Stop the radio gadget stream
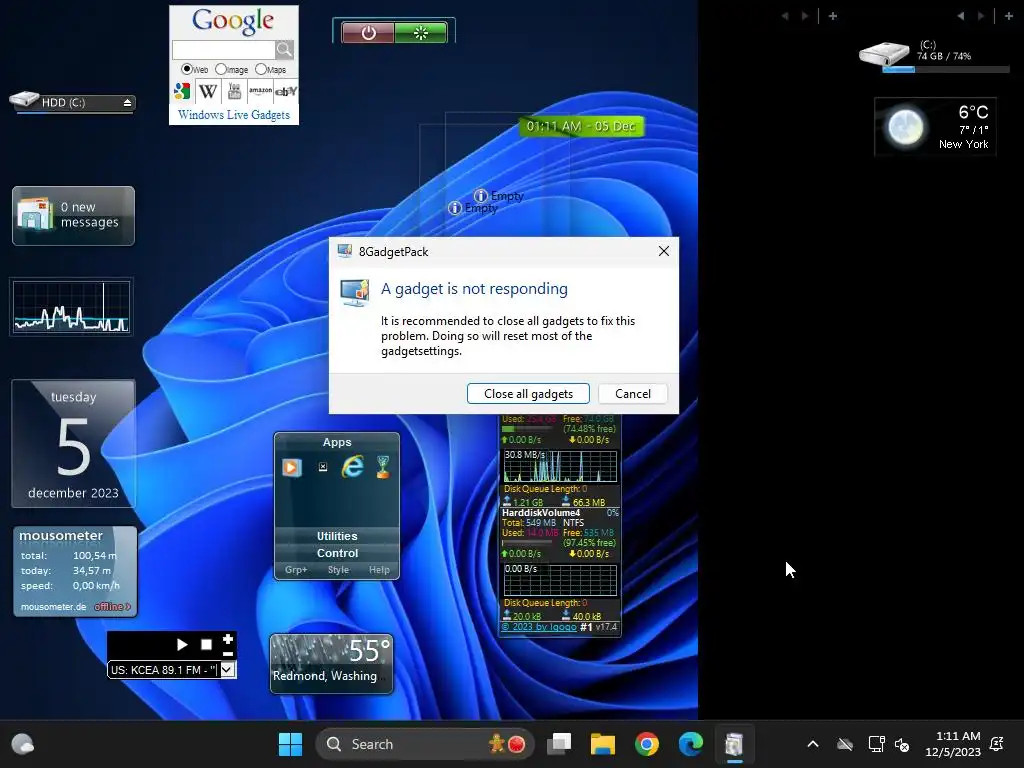The width and height of the screenshot is (1024, 768). point(206,645)
